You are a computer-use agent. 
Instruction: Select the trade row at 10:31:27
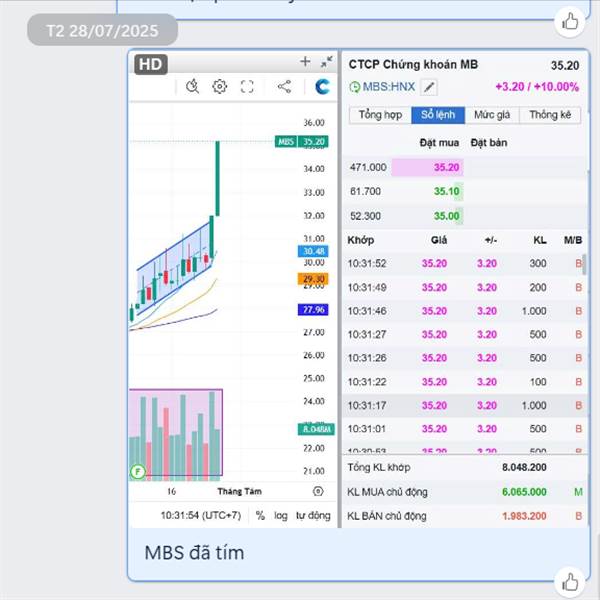point(465,334)
